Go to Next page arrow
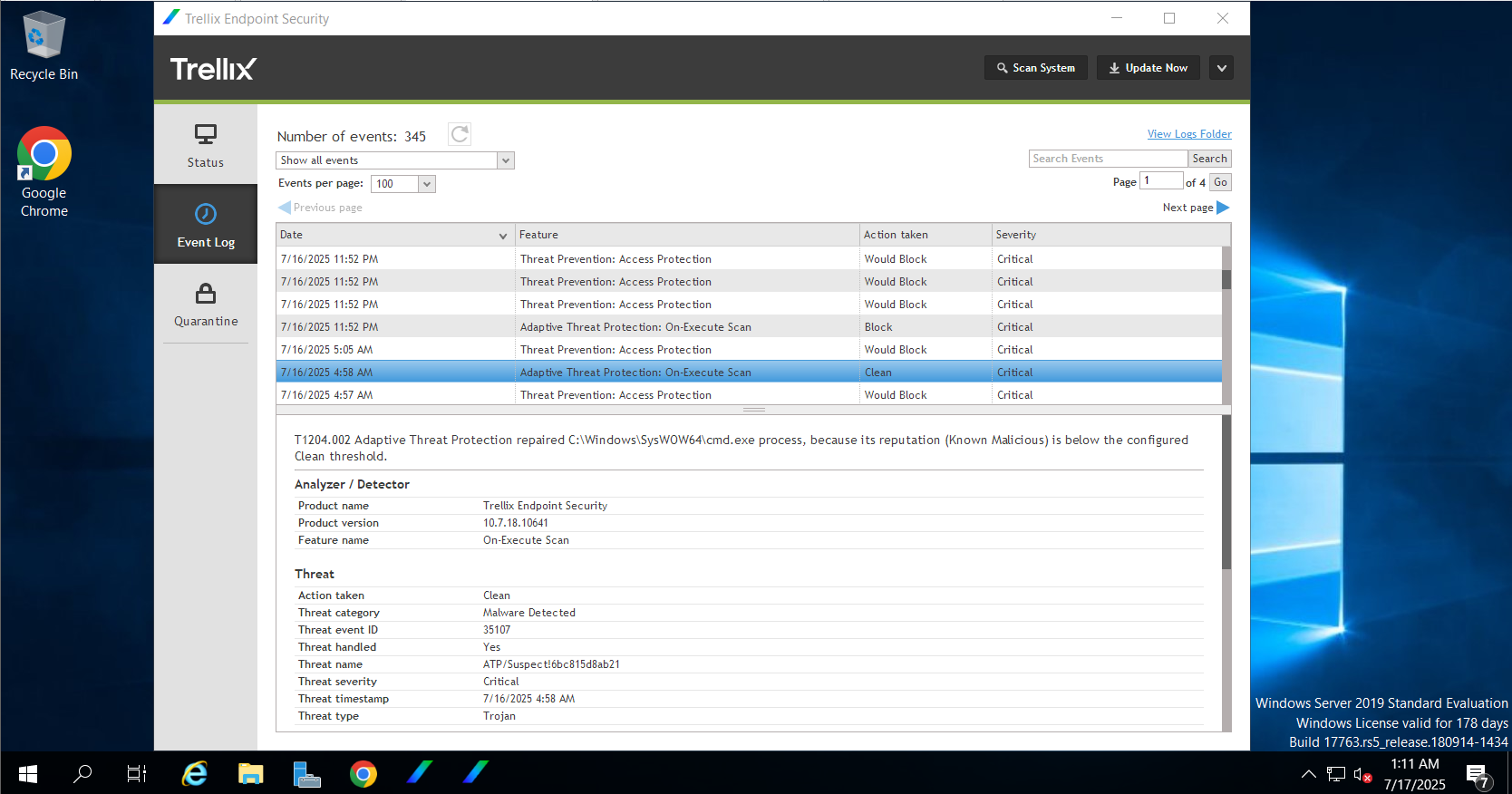1512x794 pixels. point(1223,208)
